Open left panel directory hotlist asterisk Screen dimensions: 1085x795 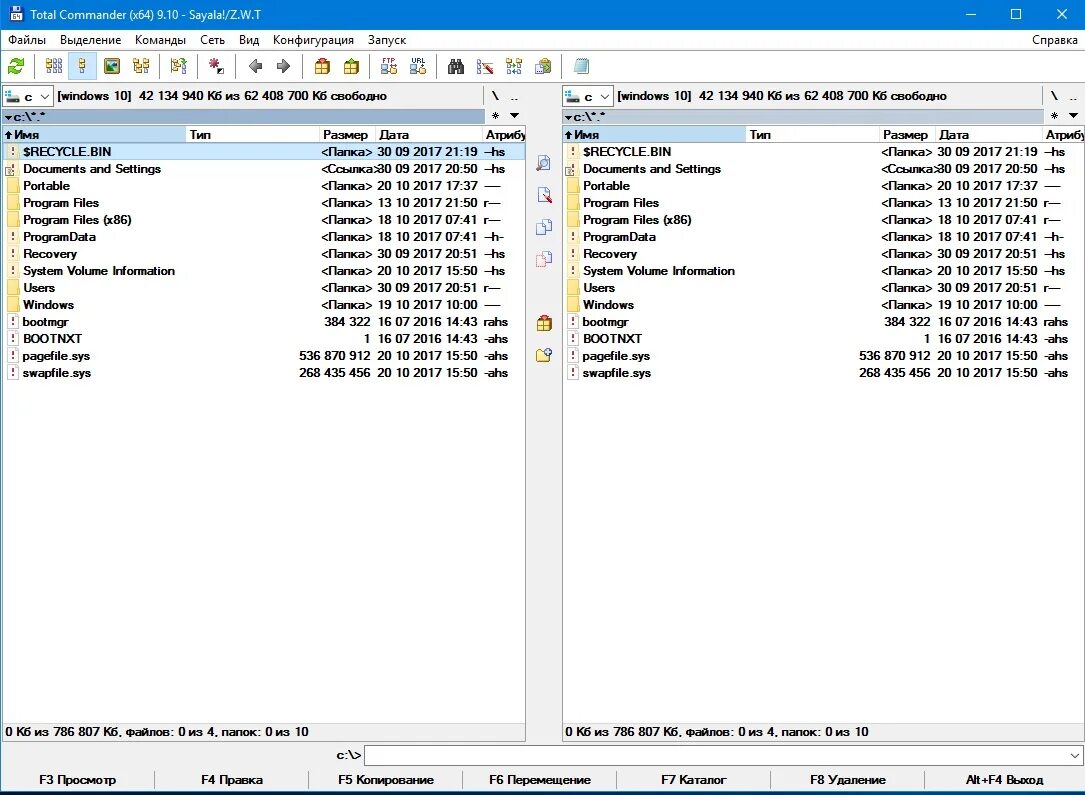[x=495, y=116]
